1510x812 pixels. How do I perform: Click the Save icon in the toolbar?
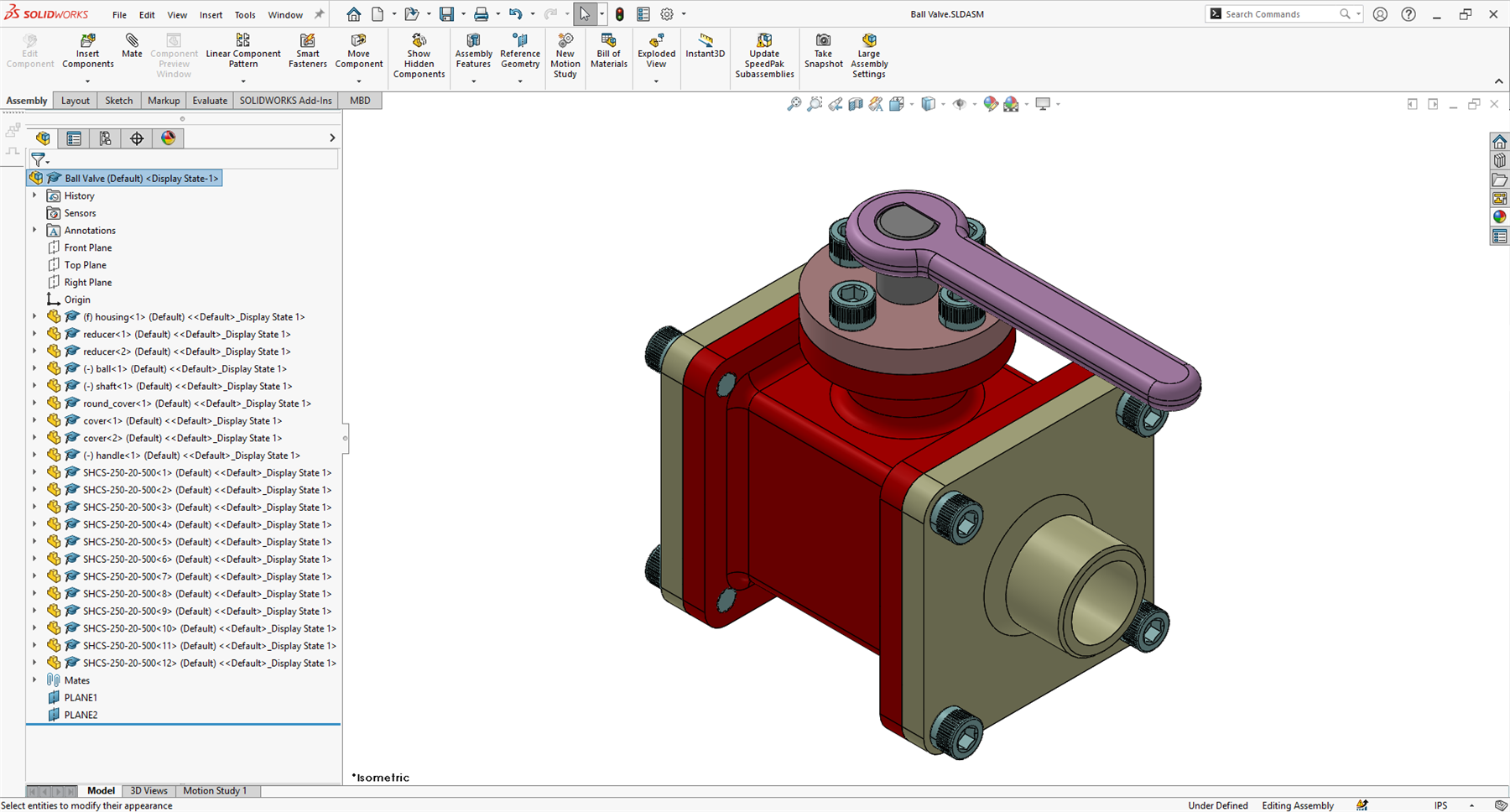coord(446,14)
